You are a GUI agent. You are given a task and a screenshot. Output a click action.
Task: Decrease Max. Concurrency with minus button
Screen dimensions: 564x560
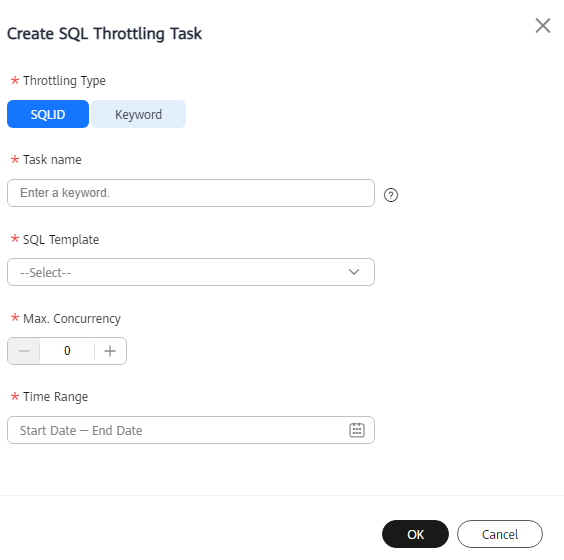tap(24, 351)
